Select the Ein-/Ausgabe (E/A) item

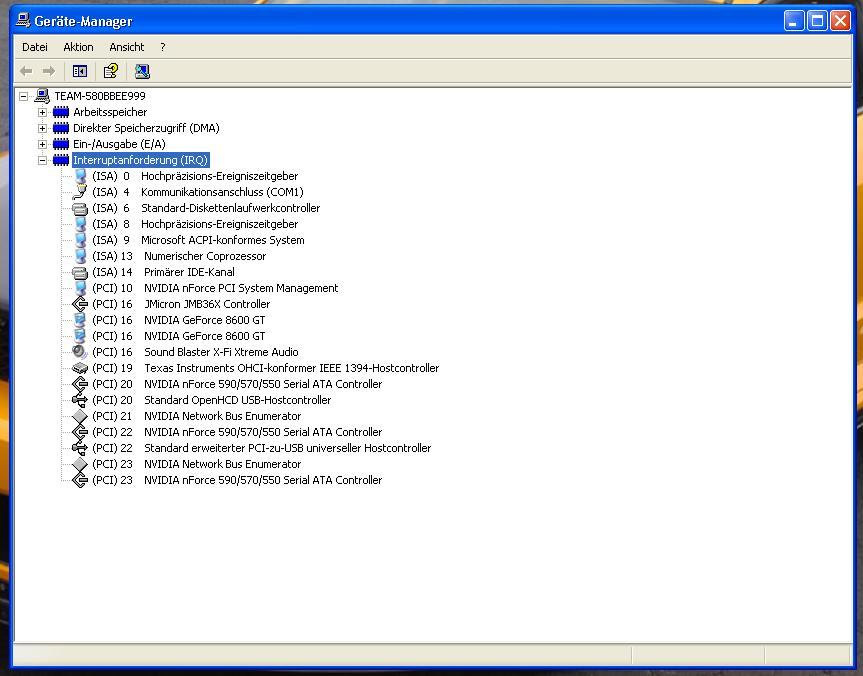[119, 144]
